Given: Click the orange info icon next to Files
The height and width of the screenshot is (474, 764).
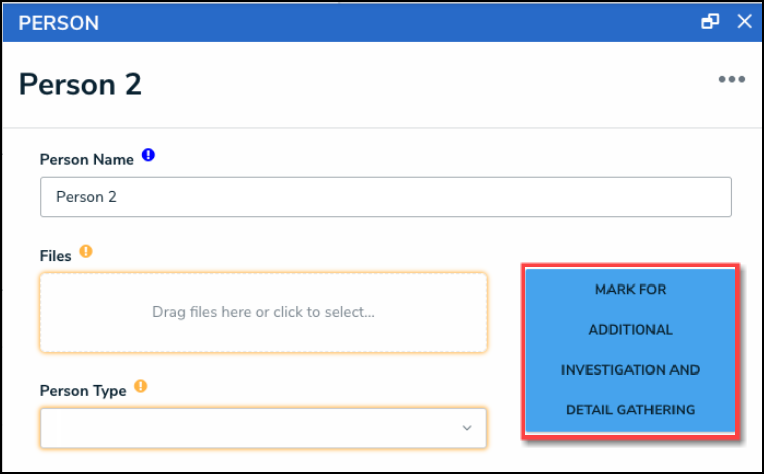Looking at the screenshot, I should [x=85, y=252].
